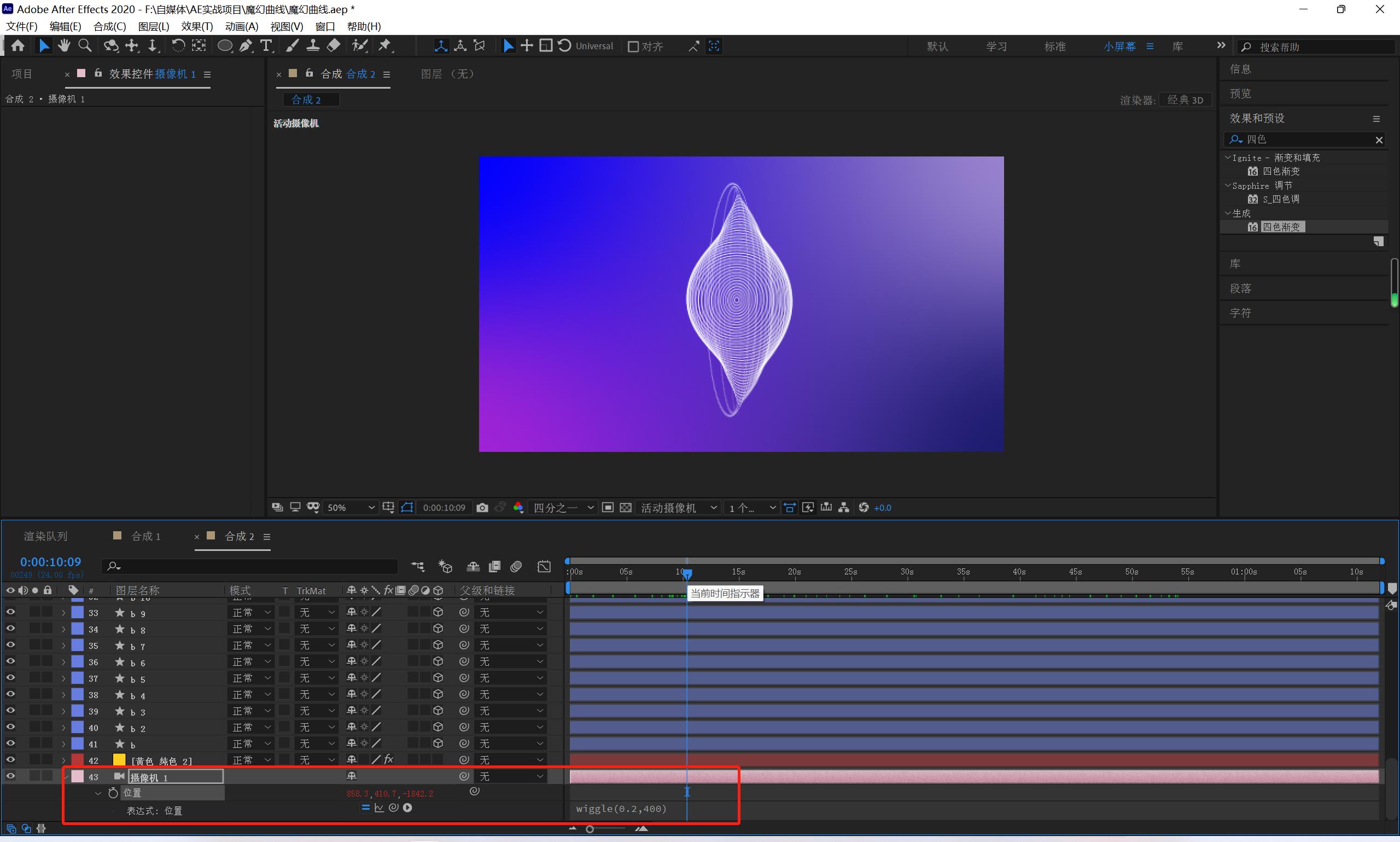
Task: Hide layer 41 'b' eye toggle
Action: [10, 744]
